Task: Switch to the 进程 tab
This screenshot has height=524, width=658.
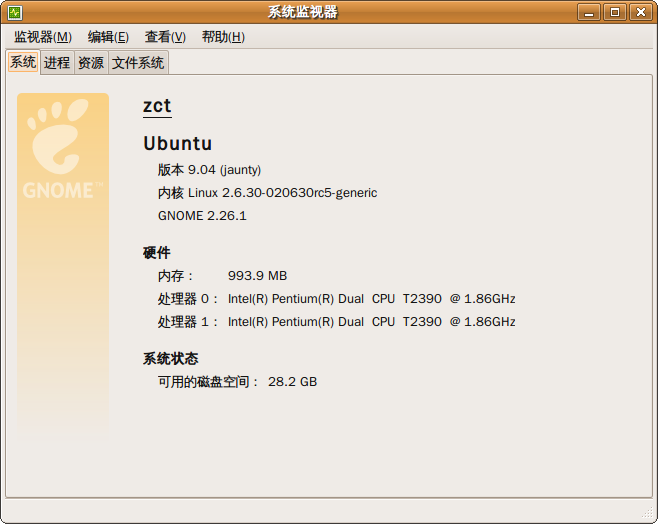Action: point(57,63)
